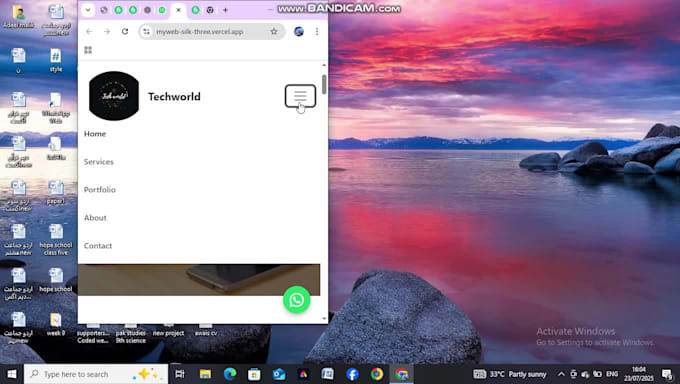680x384 pixels.
Task: Open the Services navigation link
Action: [98, 161]
